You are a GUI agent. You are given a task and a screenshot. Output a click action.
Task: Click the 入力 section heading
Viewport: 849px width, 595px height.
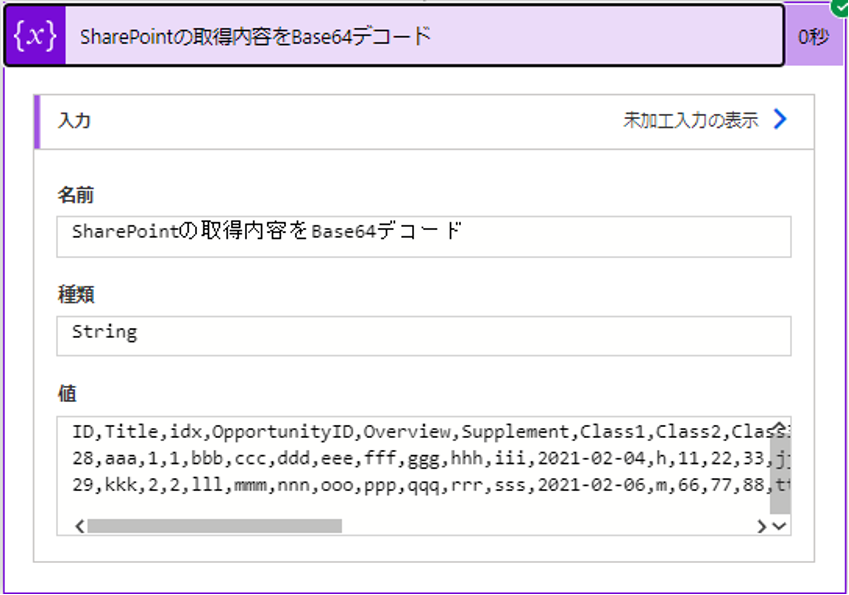[x=74, y=120]
